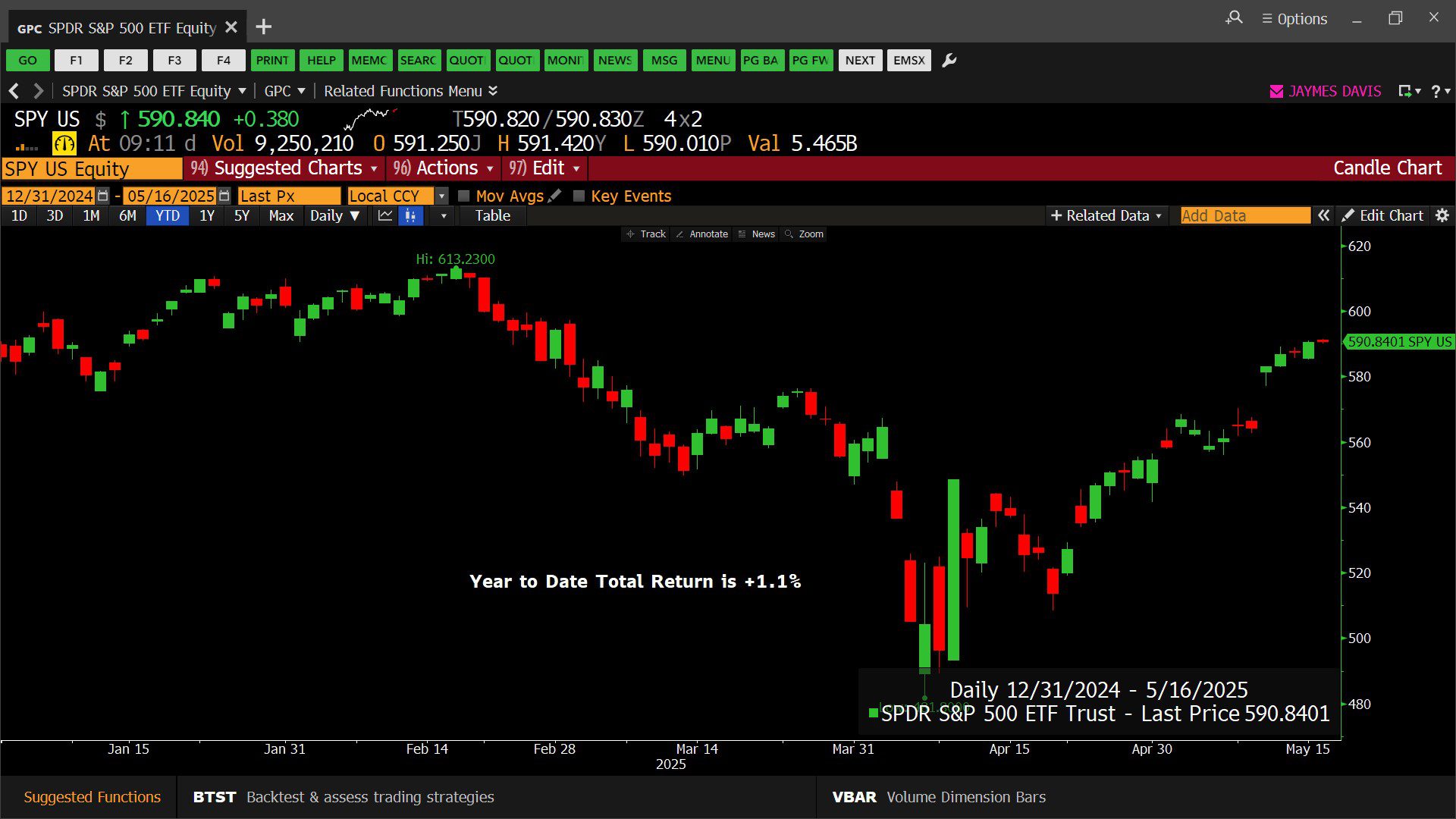The height and width of the screenshot is (819, 1456).
Task: Expand the Local CCY currency dropdown
Action: pyautogui.click(x=442, y=196)
